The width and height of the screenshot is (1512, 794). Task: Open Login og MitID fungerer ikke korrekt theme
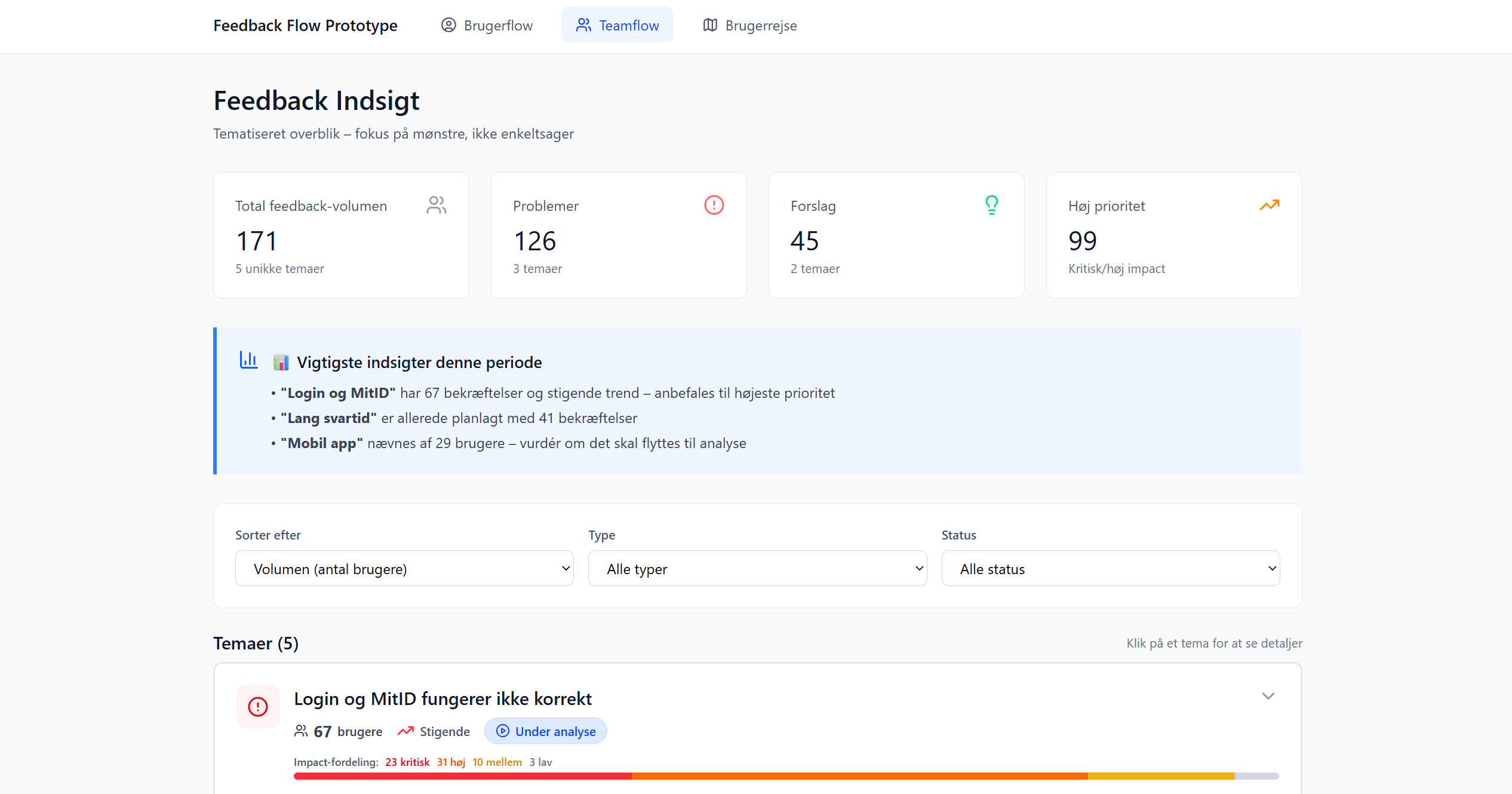(x=443, y=698)
